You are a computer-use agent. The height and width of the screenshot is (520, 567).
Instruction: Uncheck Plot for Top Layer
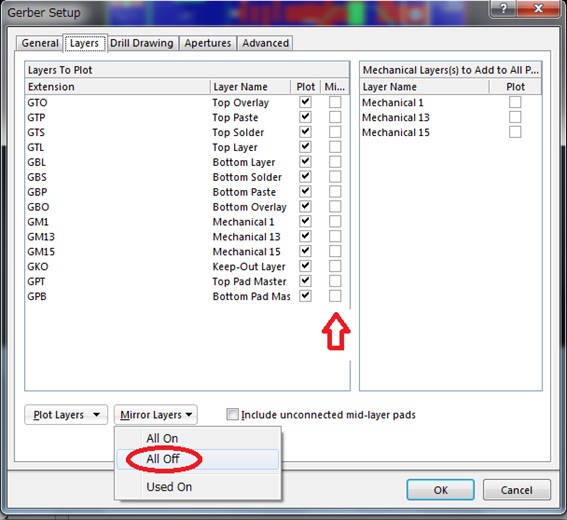pyautogui.click(x=305, y=147)
